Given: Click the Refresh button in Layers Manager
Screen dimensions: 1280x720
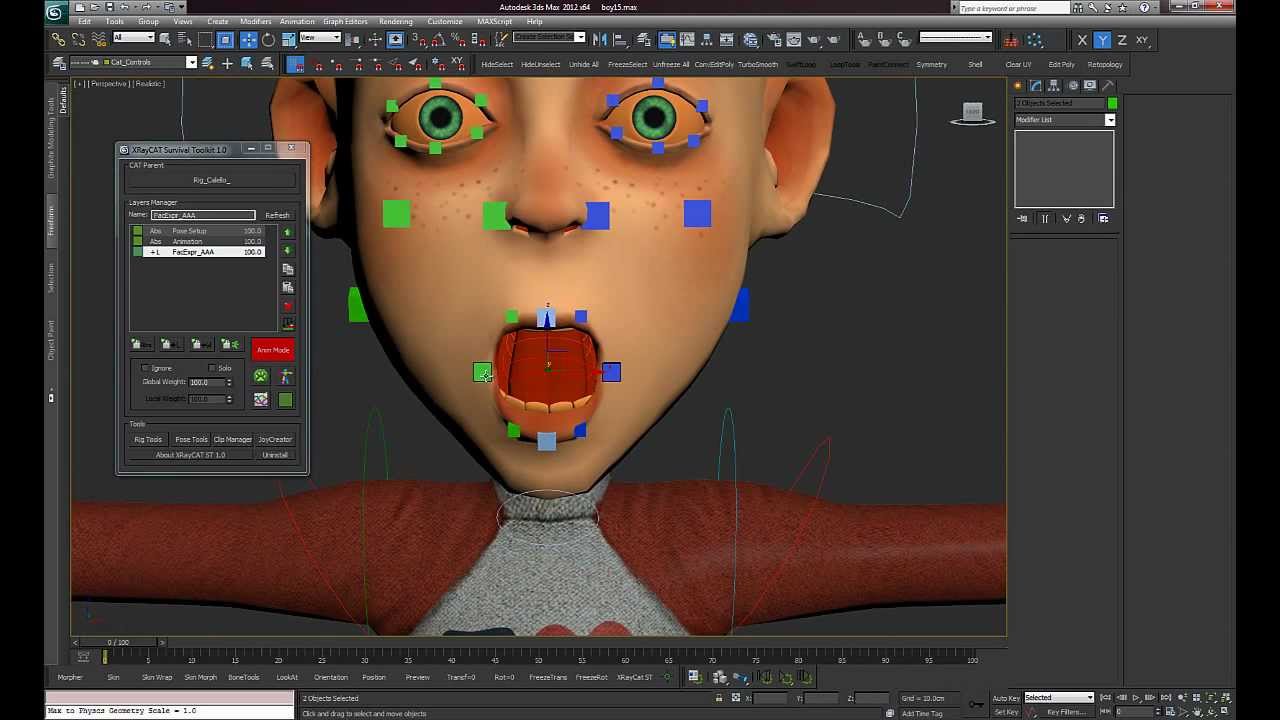Looking at the screenshot, I should coord(277,215).
